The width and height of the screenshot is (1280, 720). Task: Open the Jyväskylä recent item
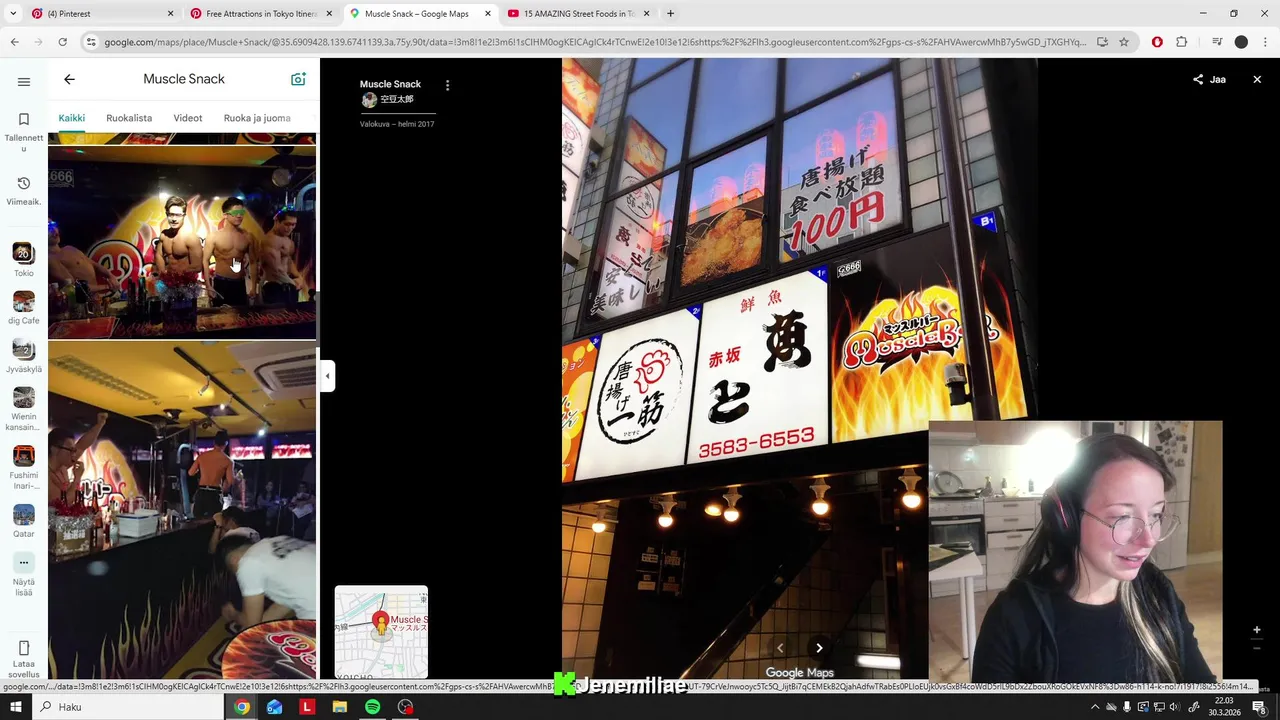point(24,355)
